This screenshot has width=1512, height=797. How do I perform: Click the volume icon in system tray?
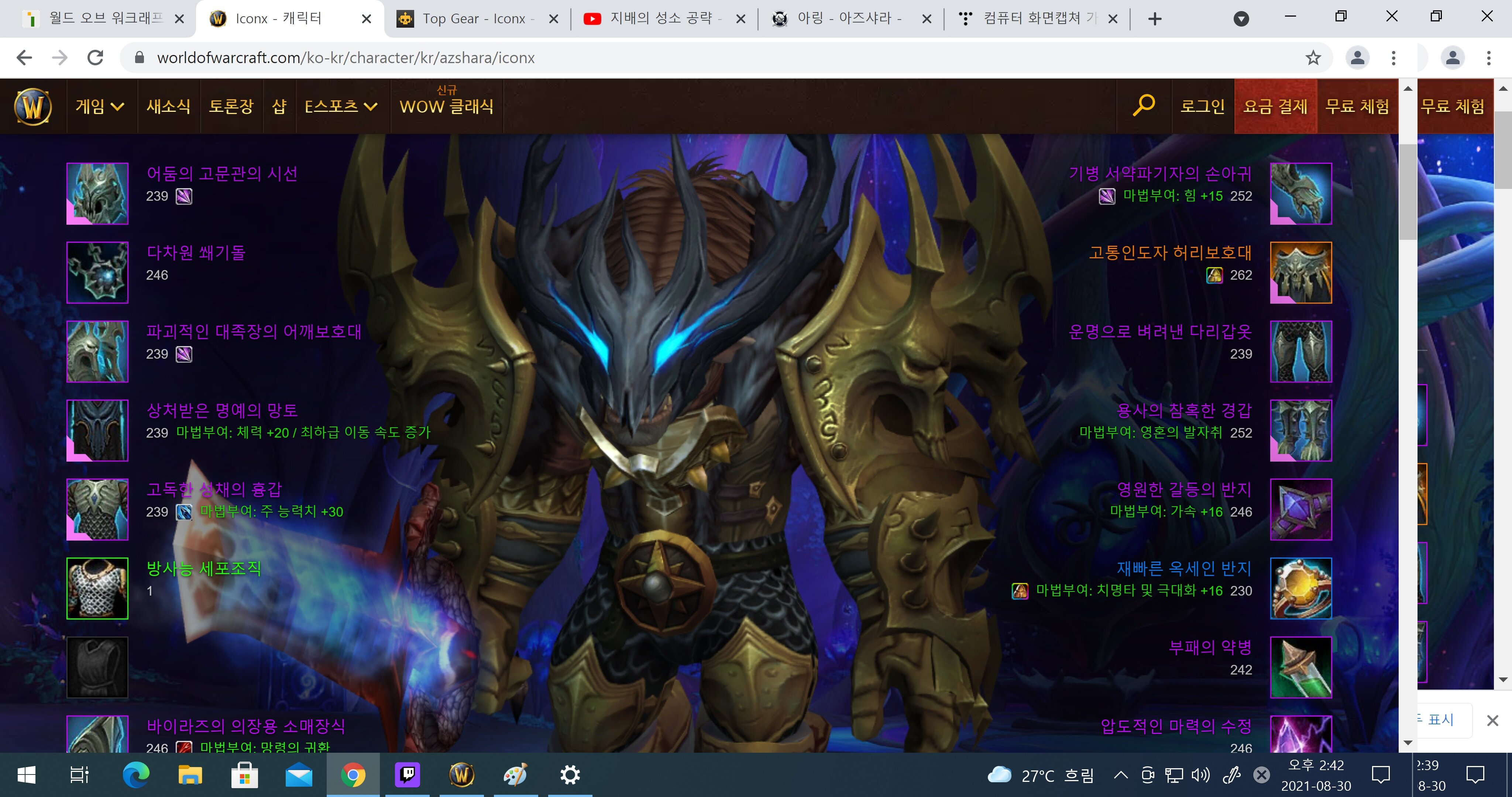[1200, 775]
